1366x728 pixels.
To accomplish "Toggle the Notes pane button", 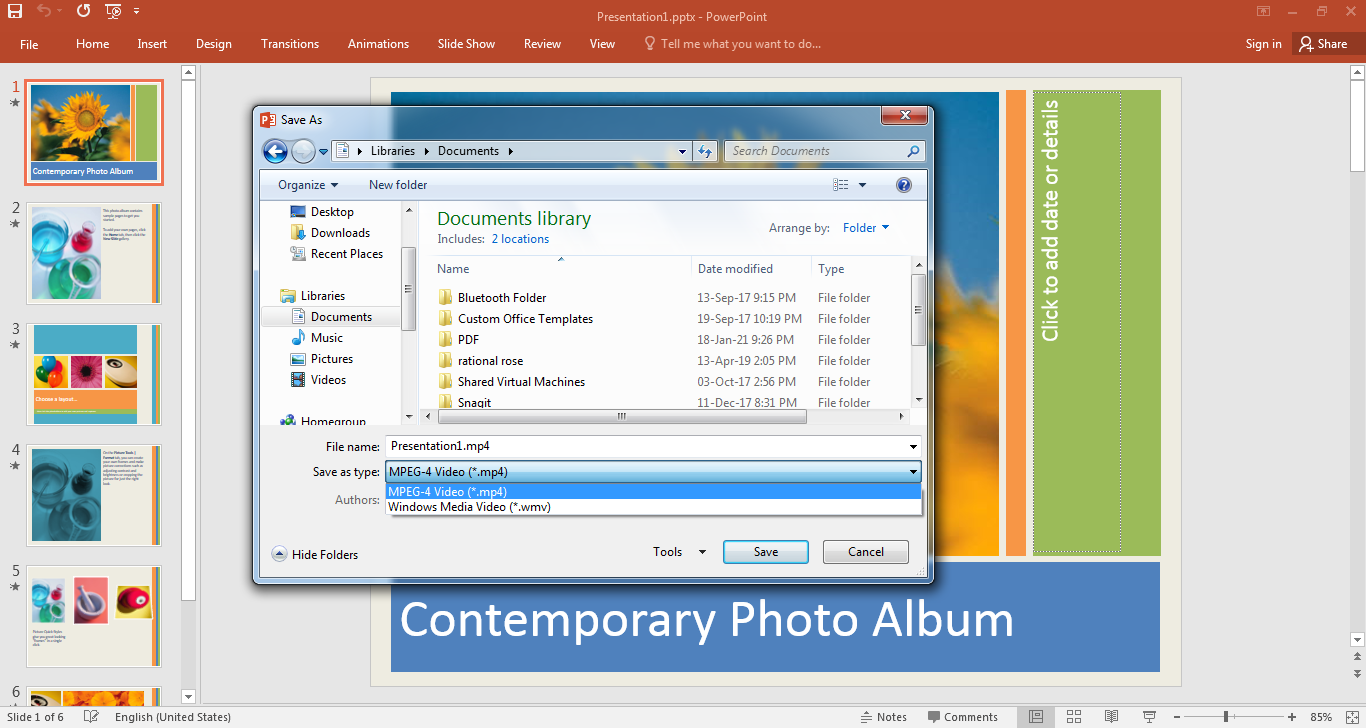I will (x=884, y=717).
